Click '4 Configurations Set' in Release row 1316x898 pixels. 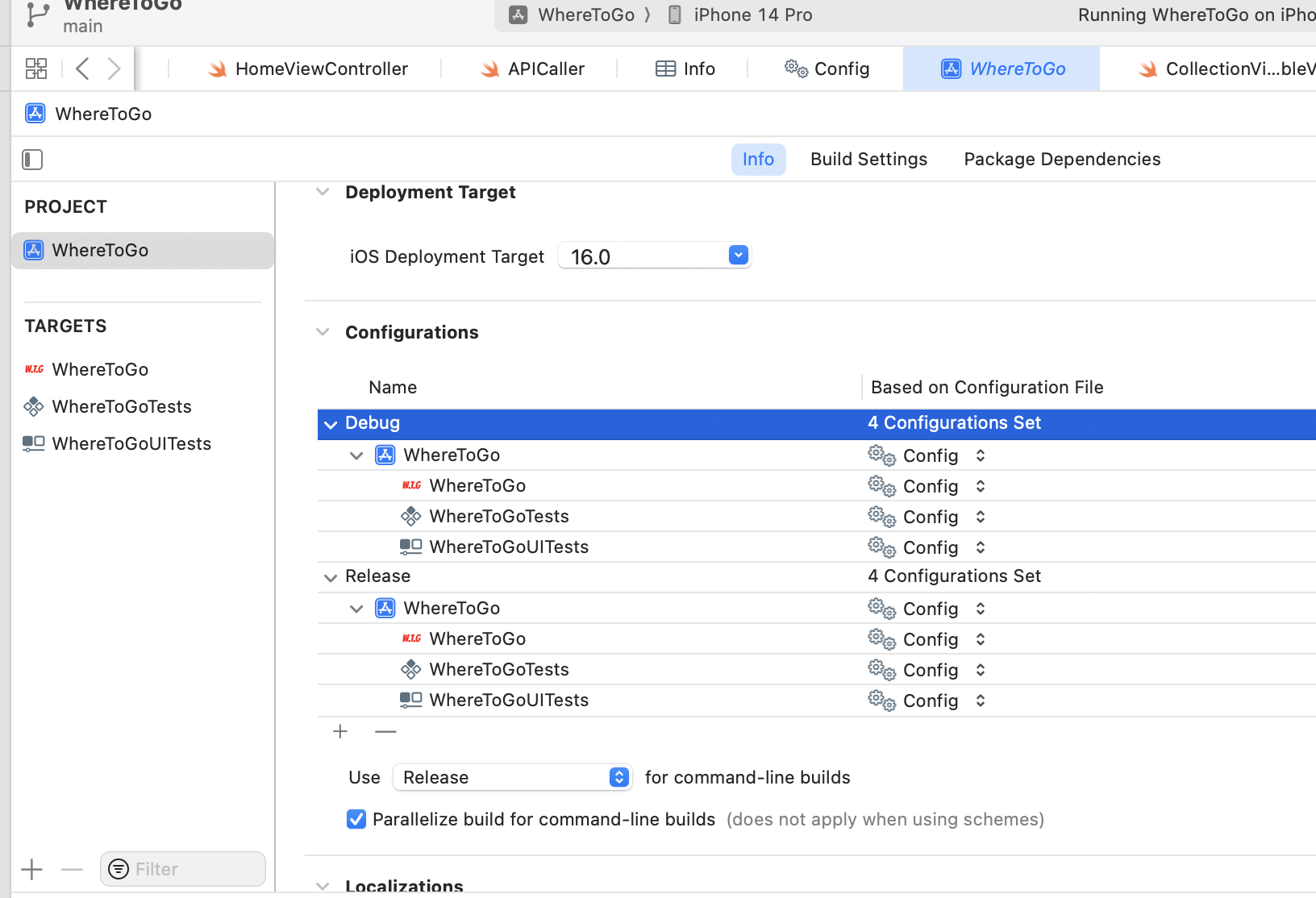click(x=955, y=576)
